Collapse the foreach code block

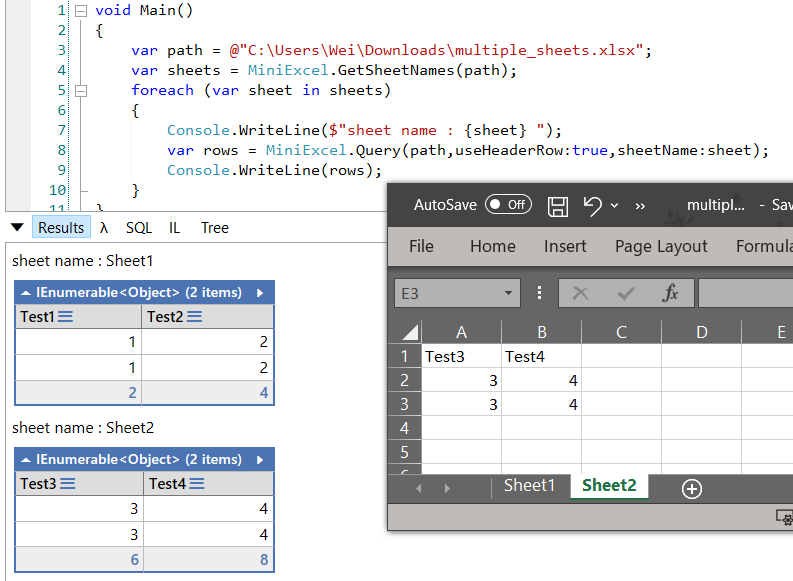(x=81, y=91)
